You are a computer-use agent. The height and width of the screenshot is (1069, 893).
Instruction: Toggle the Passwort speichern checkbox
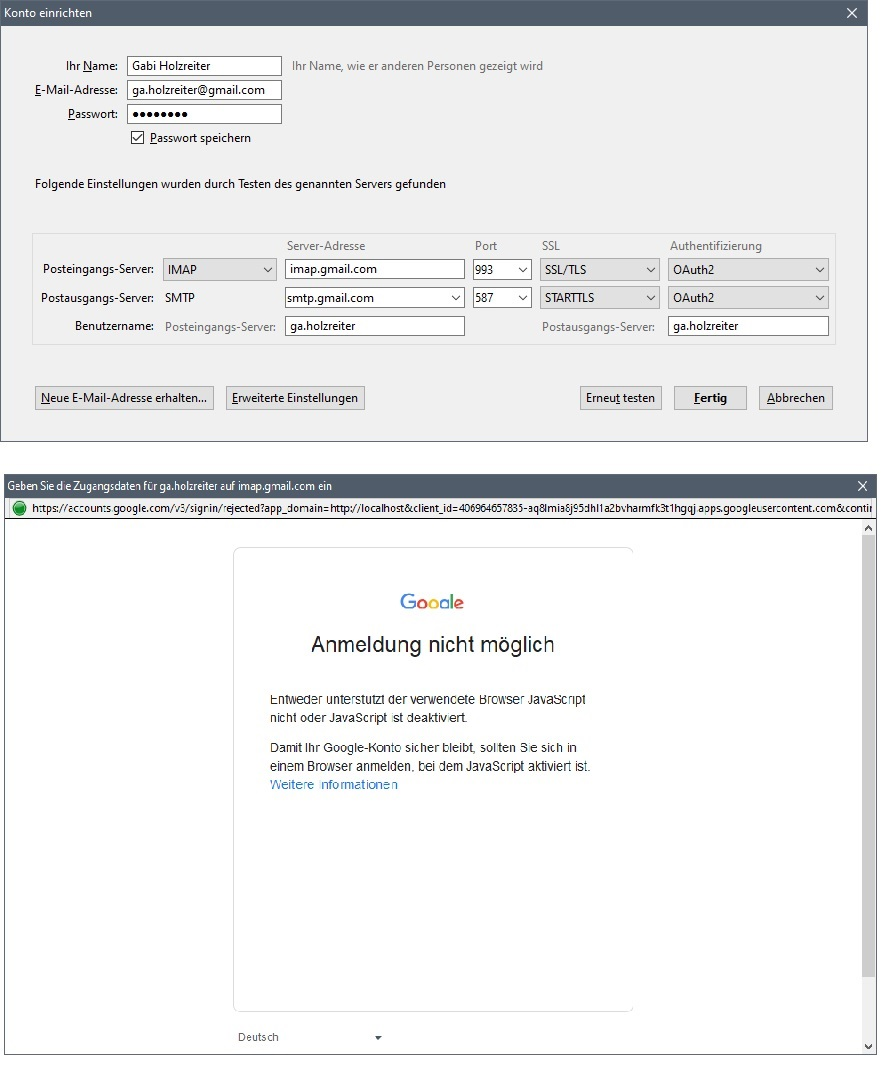[138, 138]
